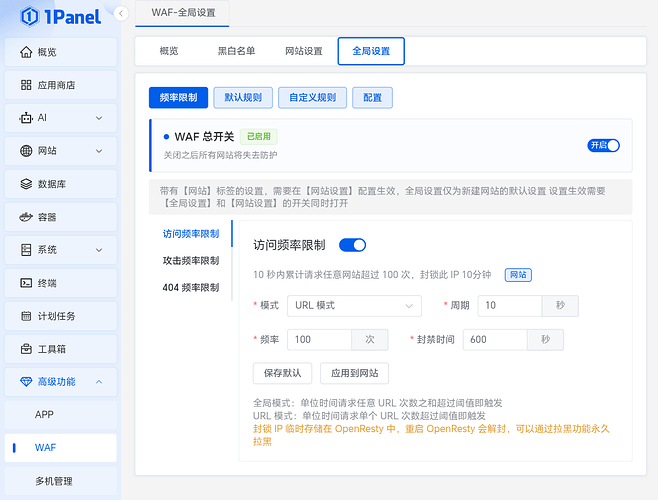Open 应用商店 in the sidebar

(x=61, y=85)
